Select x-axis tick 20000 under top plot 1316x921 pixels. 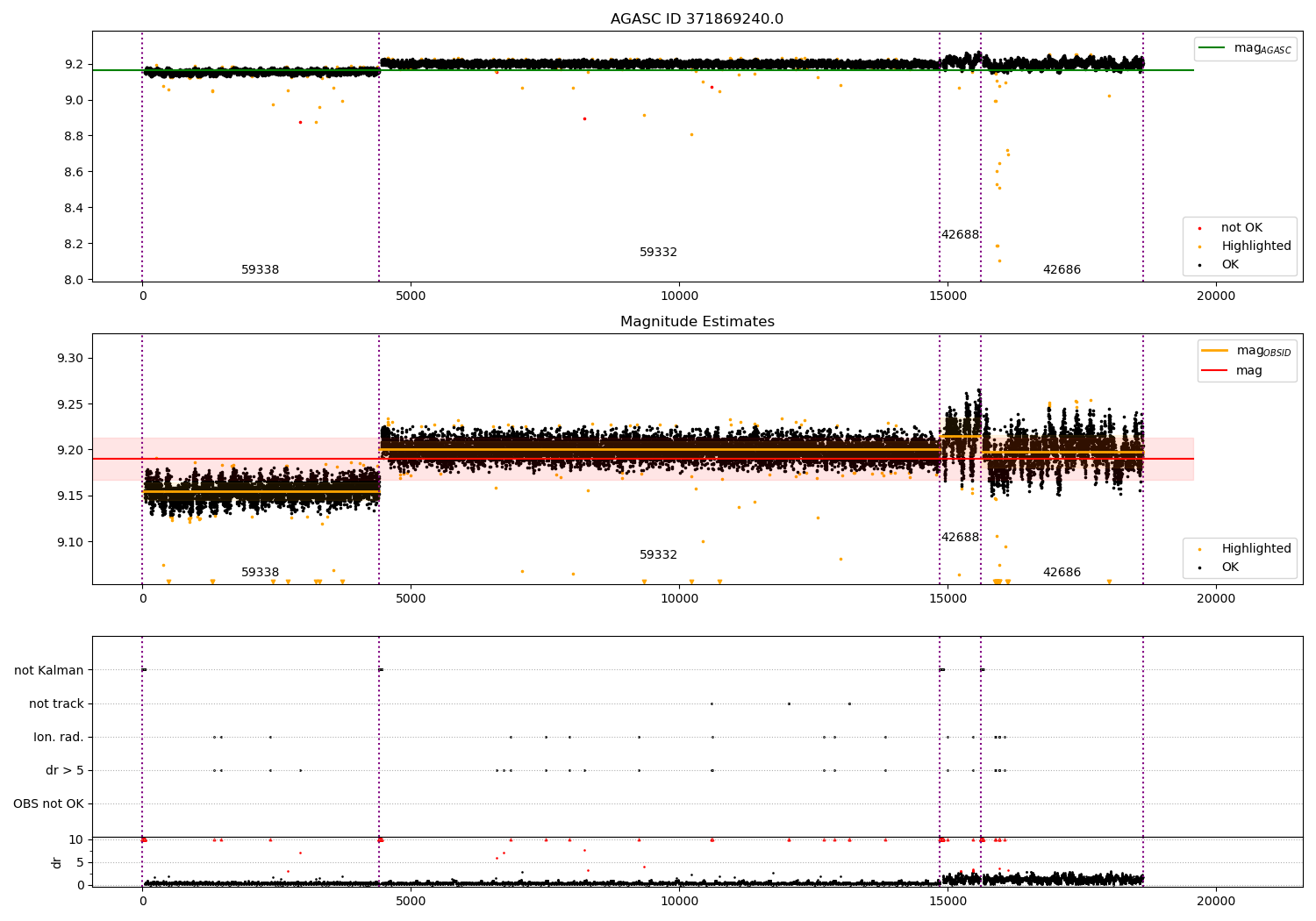pos(1216,296)
